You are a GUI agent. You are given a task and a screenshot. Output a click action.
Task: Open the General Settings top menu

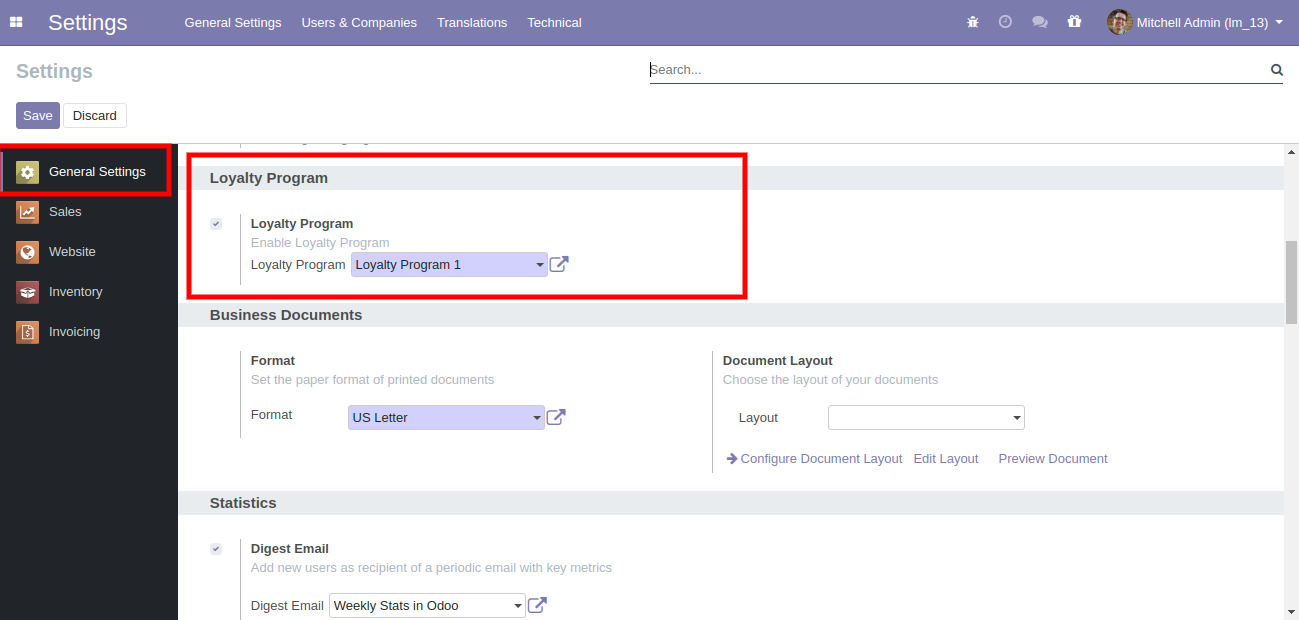pyautogui.click(x=233, y=22)
